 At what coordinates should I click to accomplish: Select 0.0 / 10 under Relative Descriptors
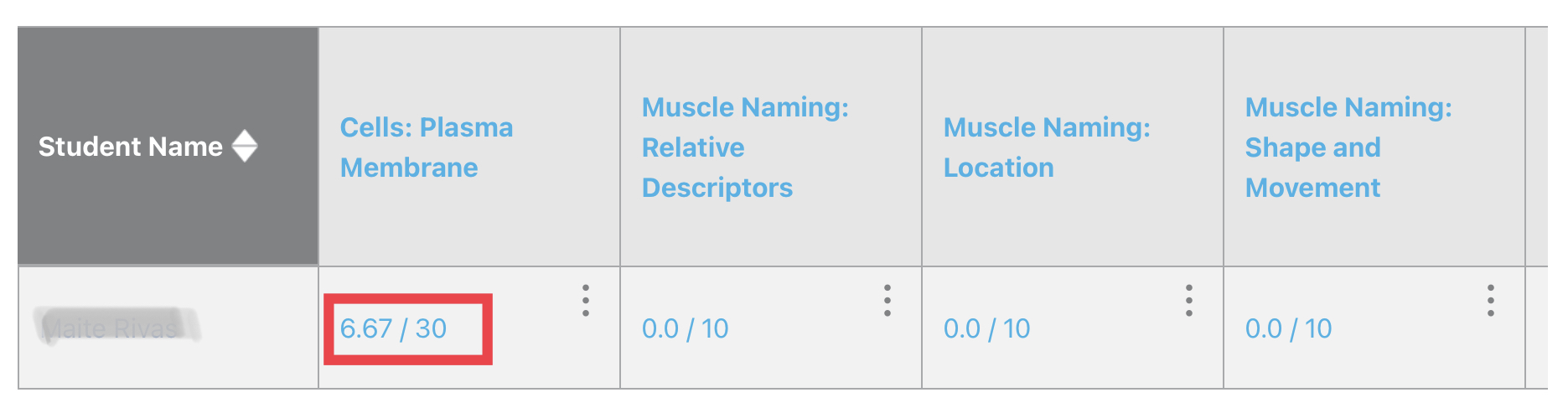pos(686,328)
